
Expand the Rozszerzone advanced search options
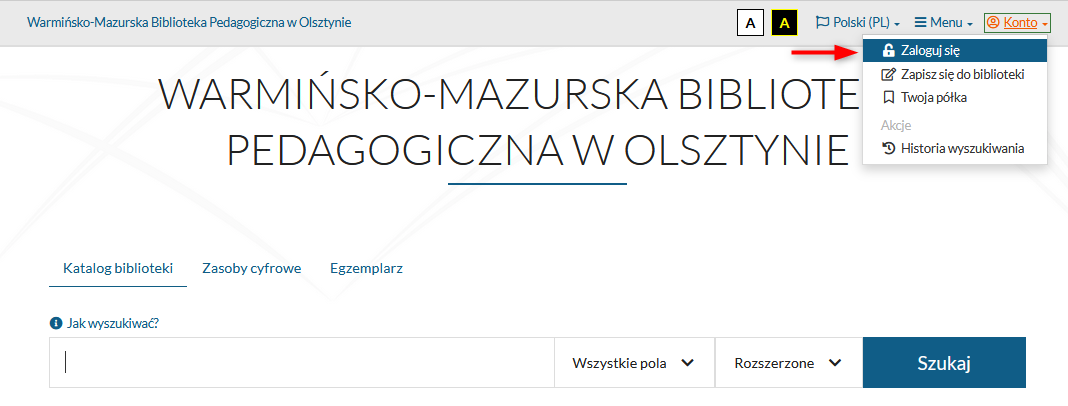(x=789, y=363)
